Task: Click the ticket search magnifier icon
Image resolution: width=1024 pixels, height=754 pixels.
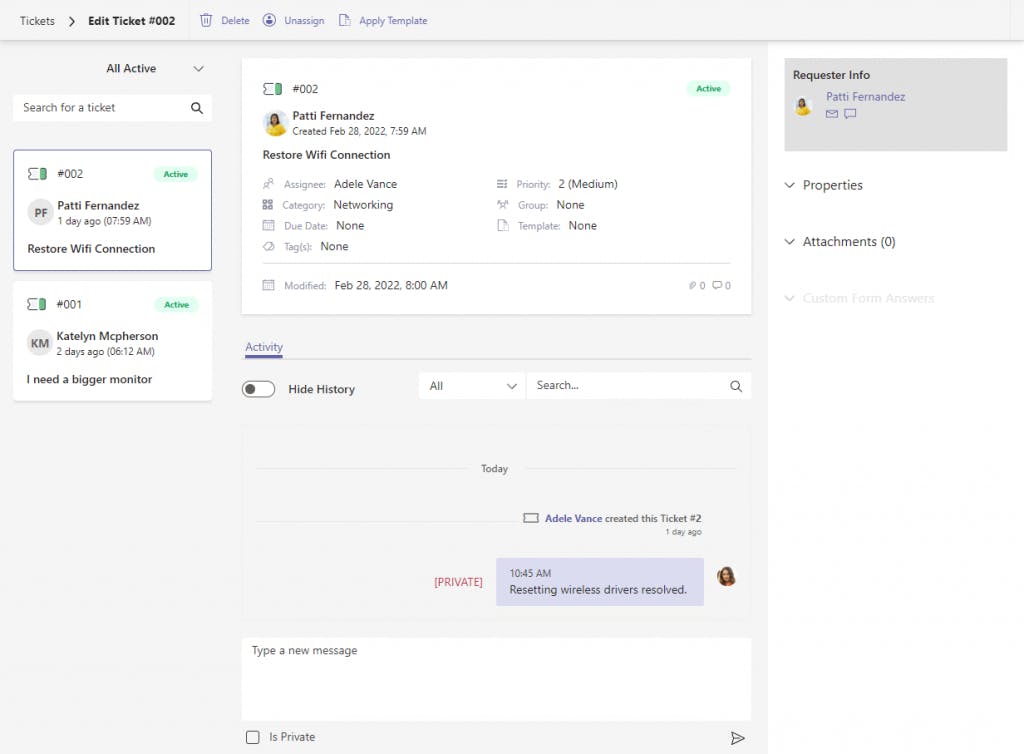Action: [197, 108]
